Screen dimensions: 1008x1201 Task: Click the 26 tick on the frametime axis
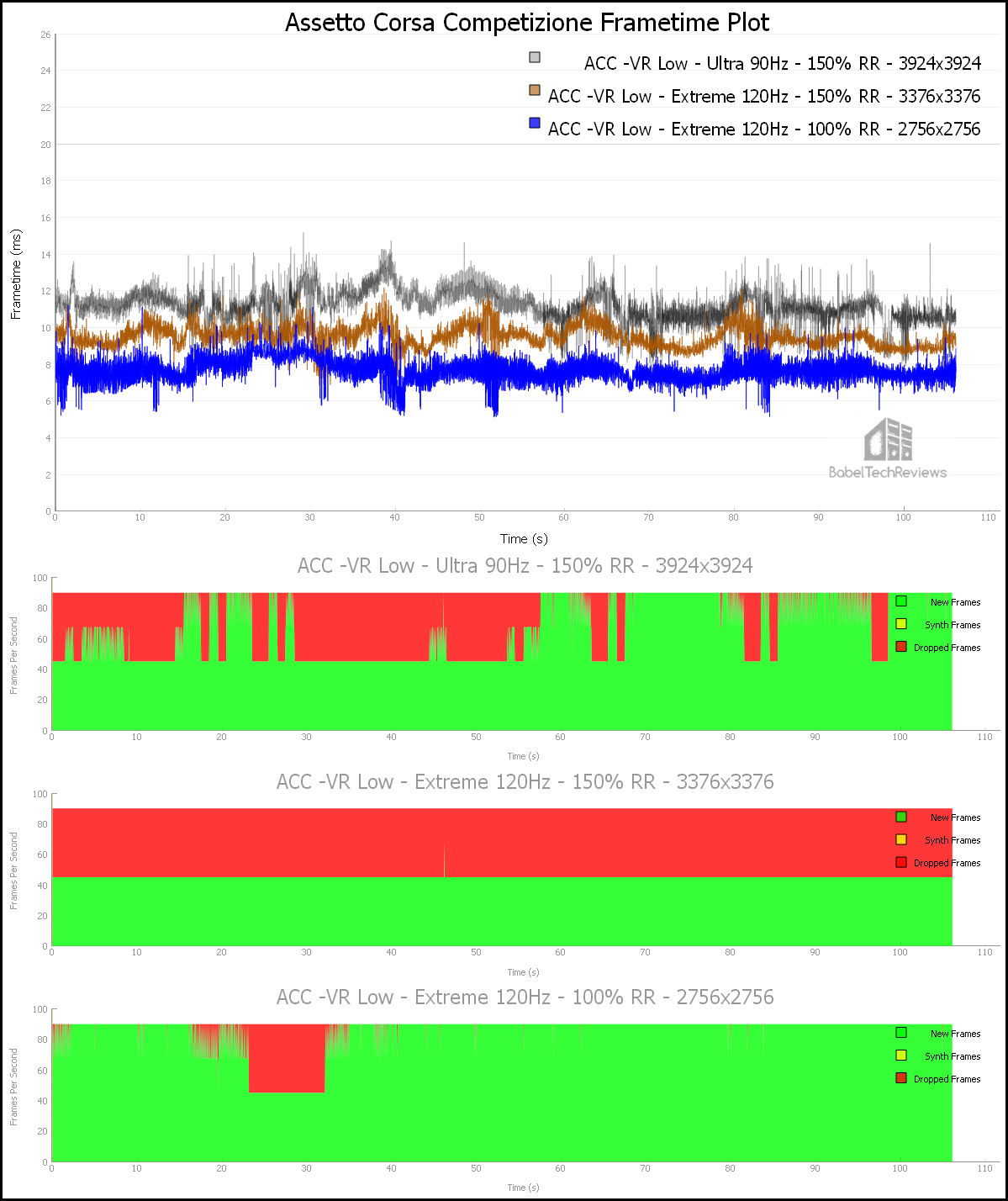(45, 34)
